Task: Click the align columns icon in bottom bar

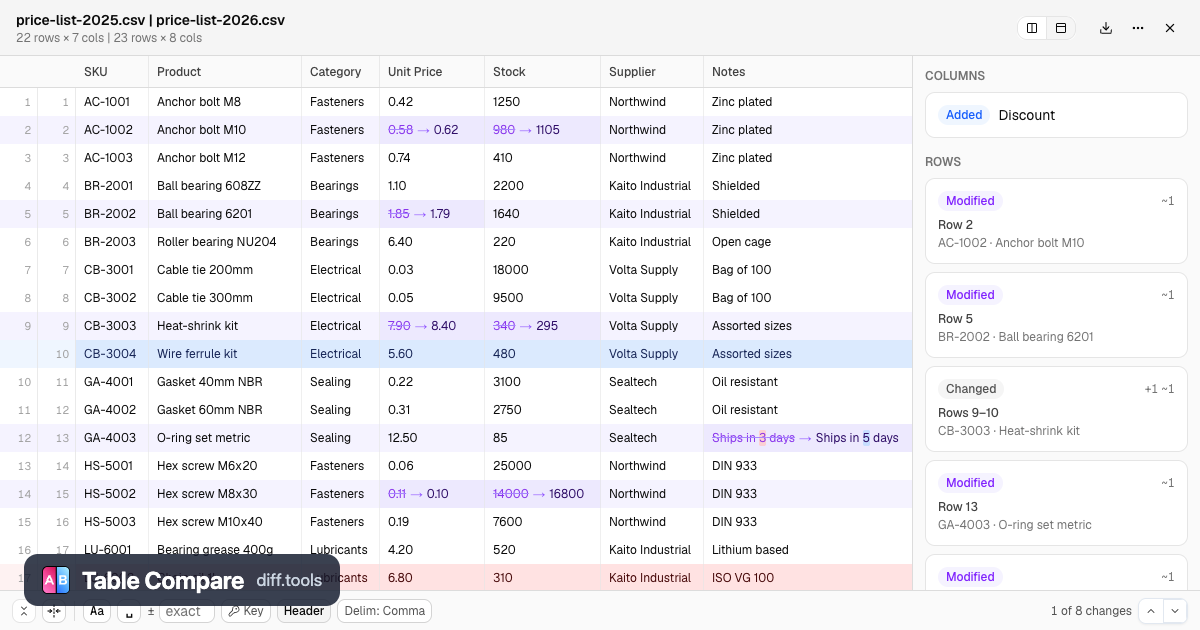Action: (54, 611)
